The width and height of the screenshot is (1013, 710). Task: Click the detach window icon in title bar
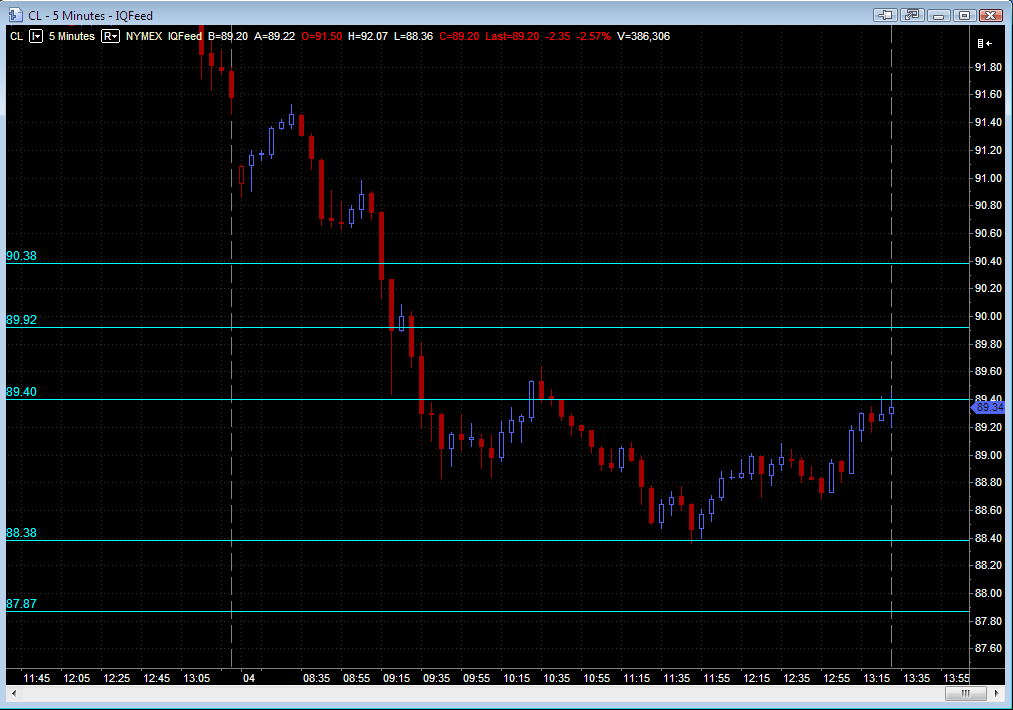(x=912, y=15)
